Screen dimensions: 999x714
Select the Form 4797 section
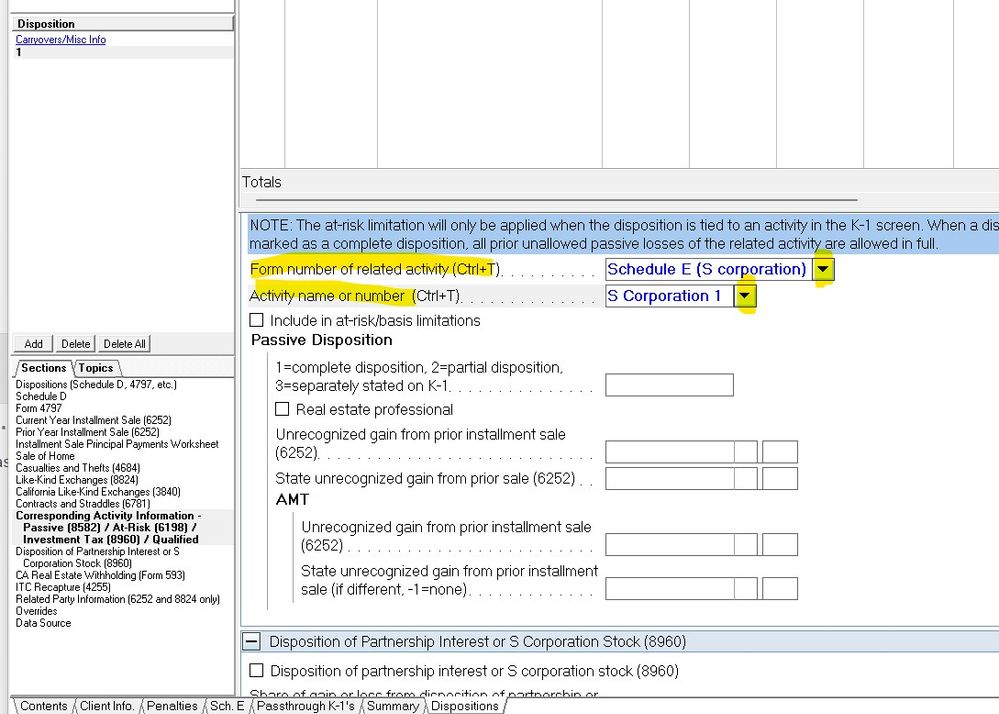point(37,408)
